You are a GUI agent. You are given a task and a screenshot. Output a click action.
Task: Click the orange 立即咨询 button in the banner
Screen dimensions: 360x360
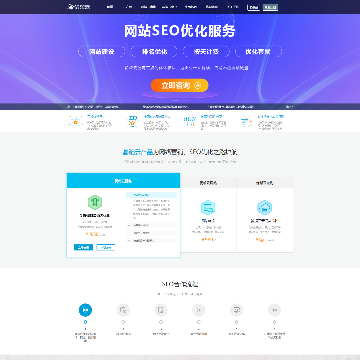click(179, 85)
